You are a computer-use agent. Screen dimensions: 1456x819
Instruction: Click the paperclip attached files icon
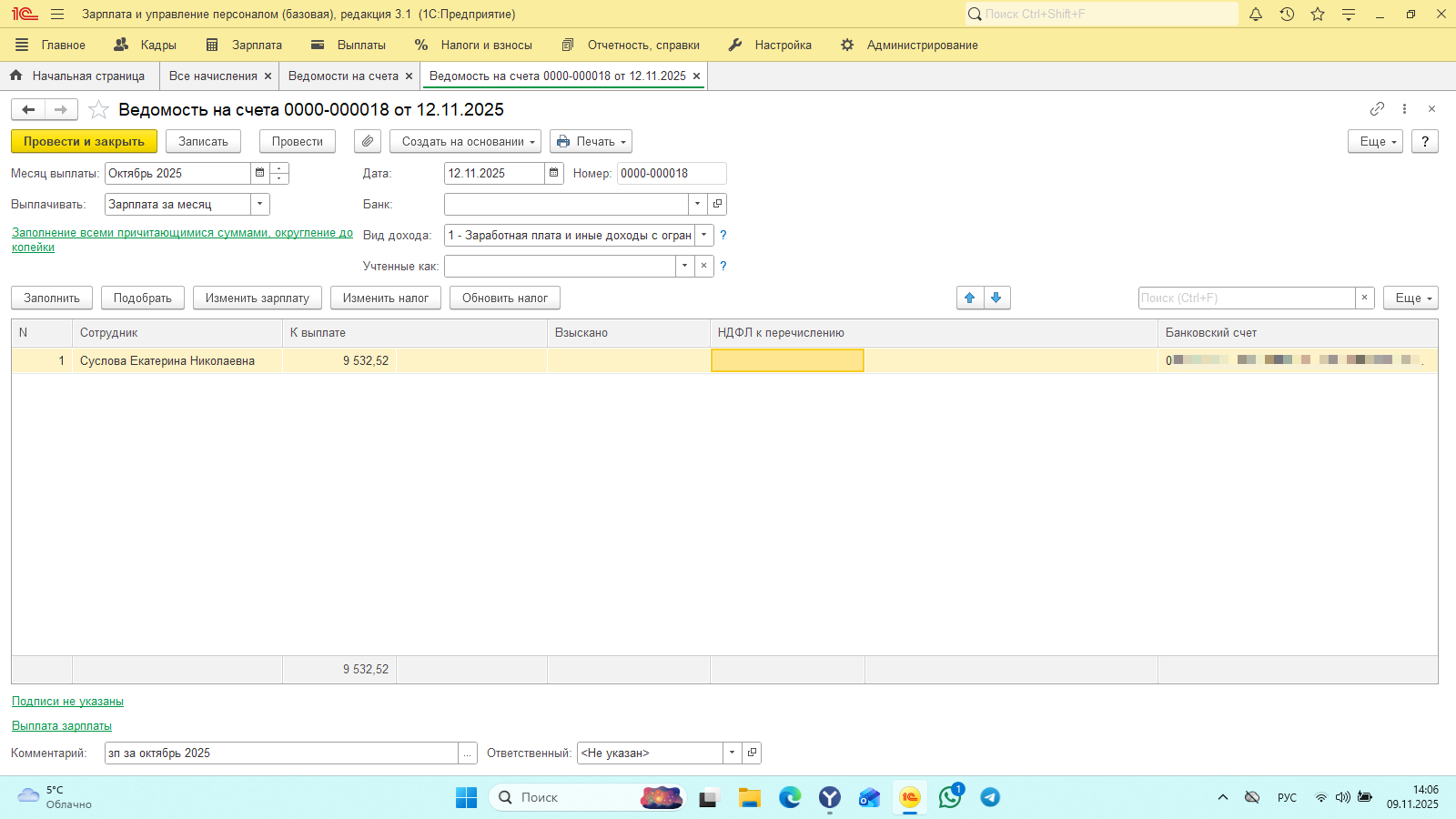click(x=367, y=141)
